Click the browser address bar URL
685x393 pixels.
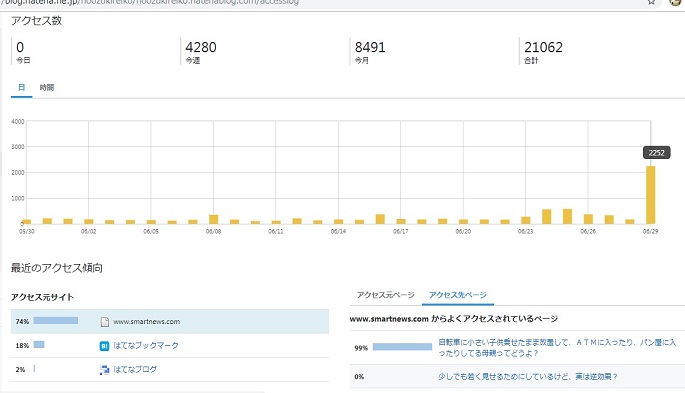(151, 2)
